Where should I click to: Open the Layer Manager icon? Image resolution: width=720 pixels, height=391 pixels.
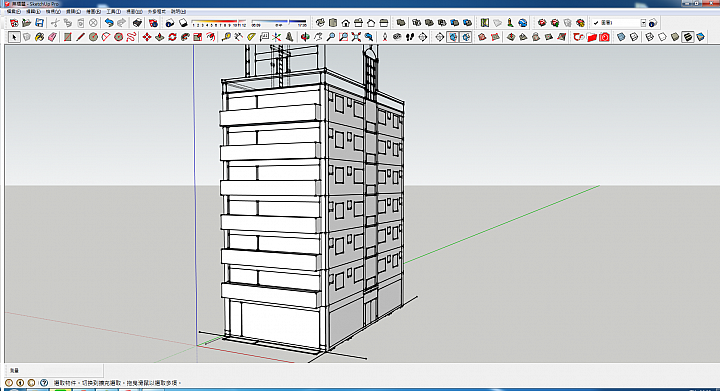(x=653, y=22)
